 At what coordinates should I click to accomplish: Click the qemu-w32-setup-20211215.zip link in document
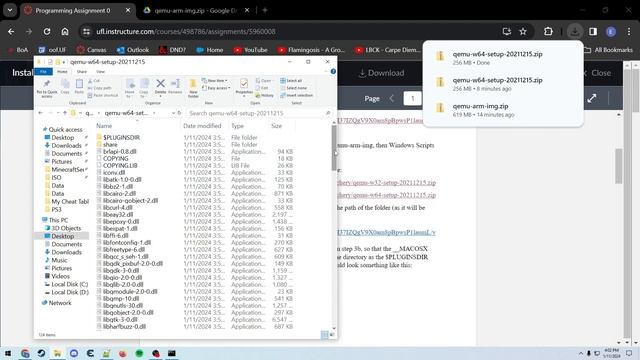(386, 182)
